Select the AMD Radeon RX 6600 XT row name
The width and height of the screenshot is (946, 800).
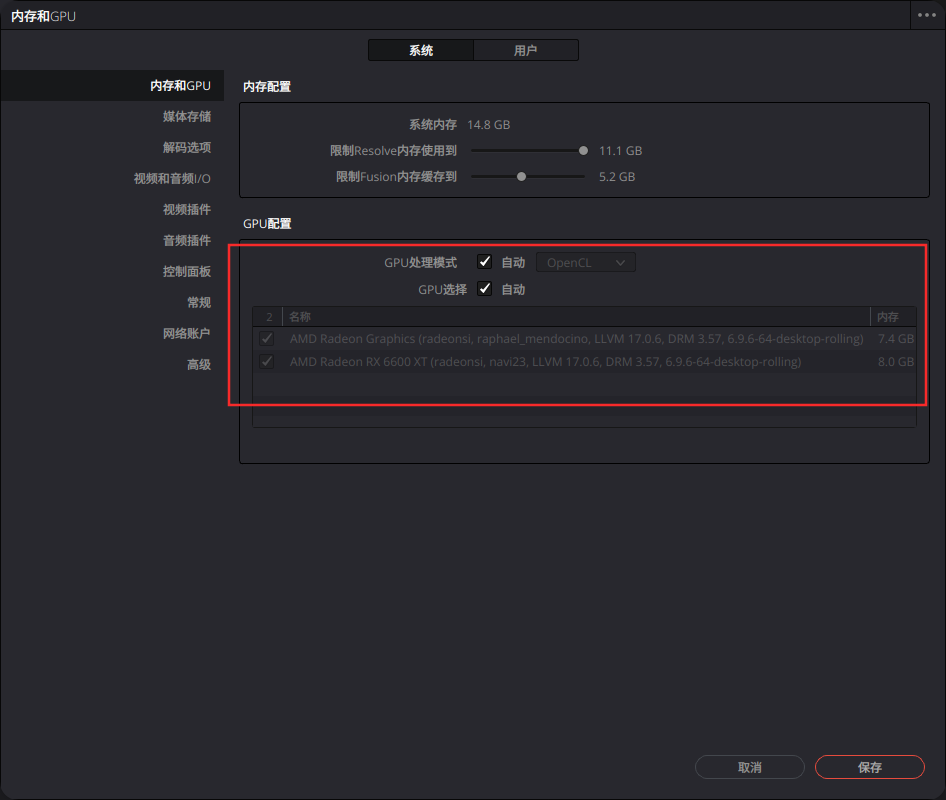(x=545, y=361)
